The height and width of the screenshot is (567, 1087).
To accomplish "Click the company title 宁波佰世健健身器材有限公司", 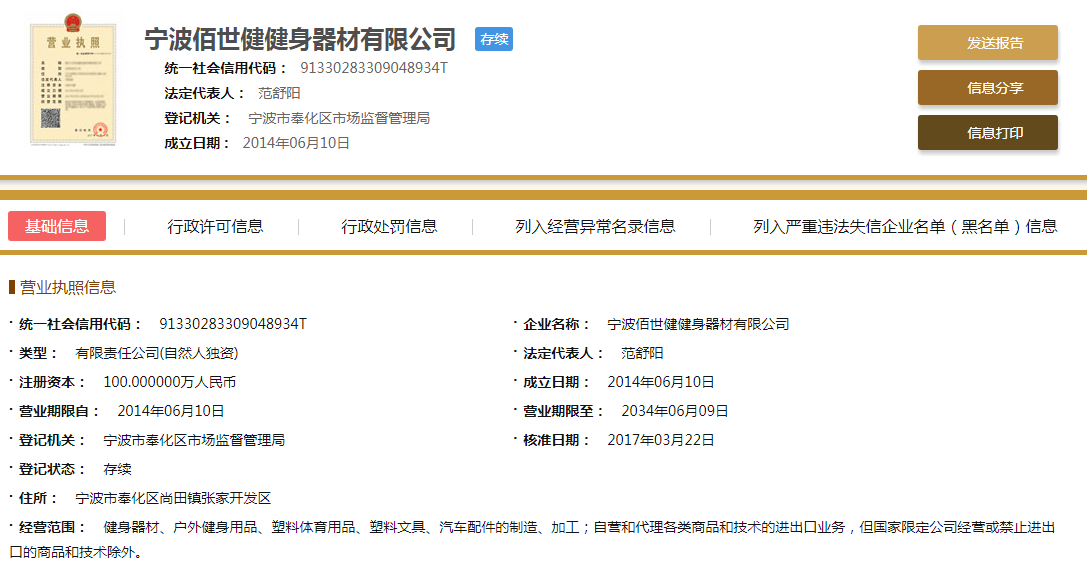I will click(300, 40).
